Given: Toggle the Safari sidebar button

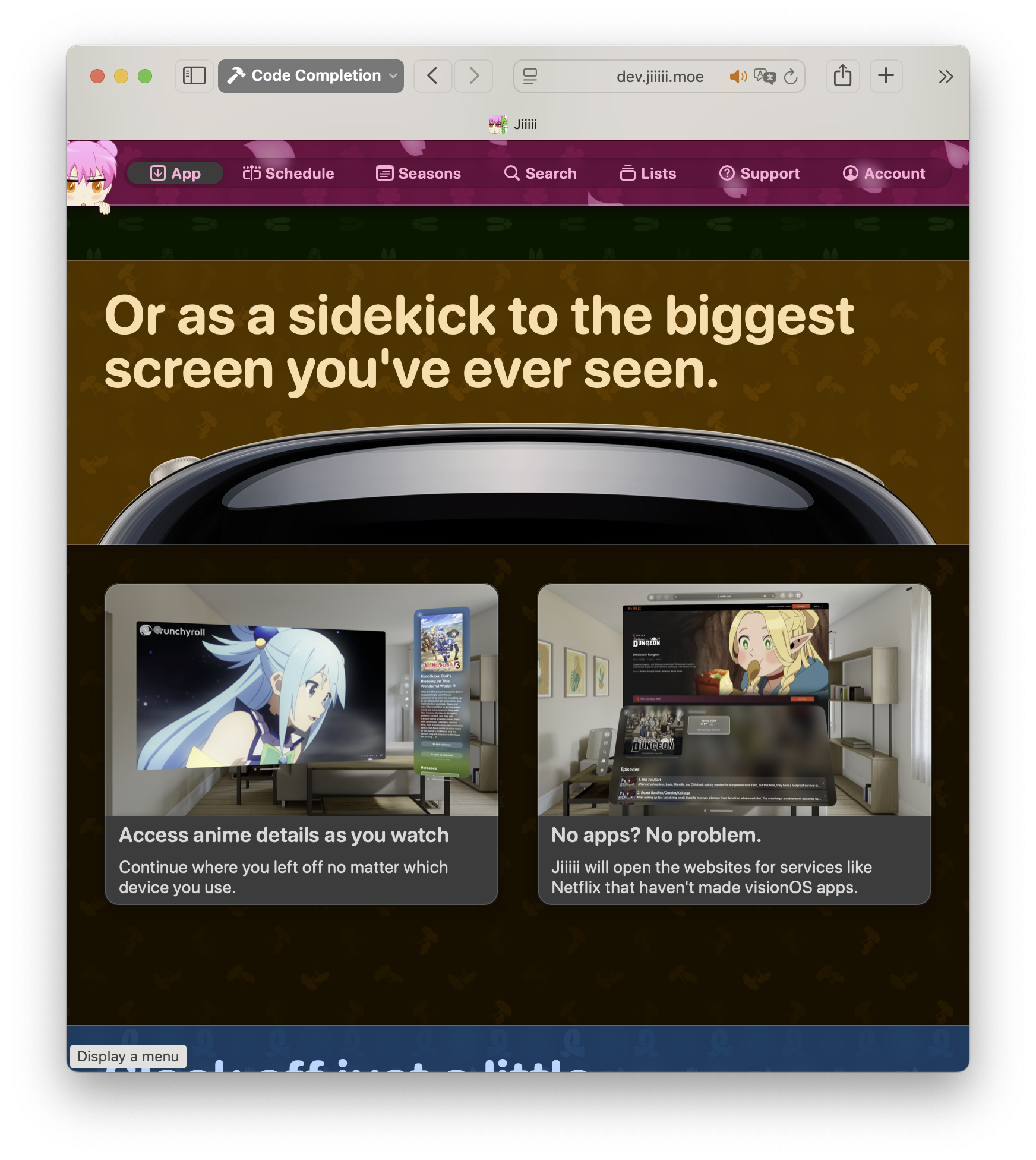Looking at the screenshot, I should (194, 76).
